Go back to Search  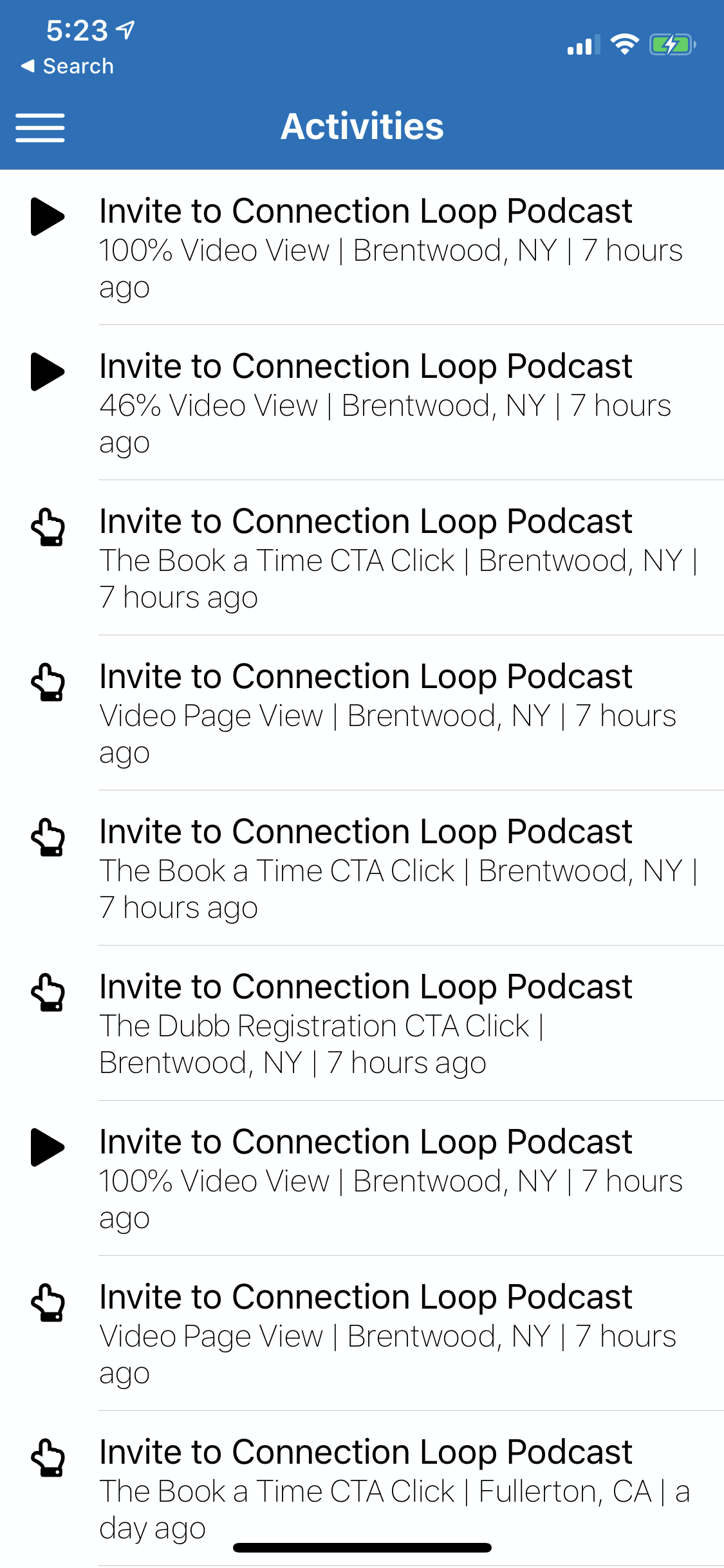click(x=67, y=66)
